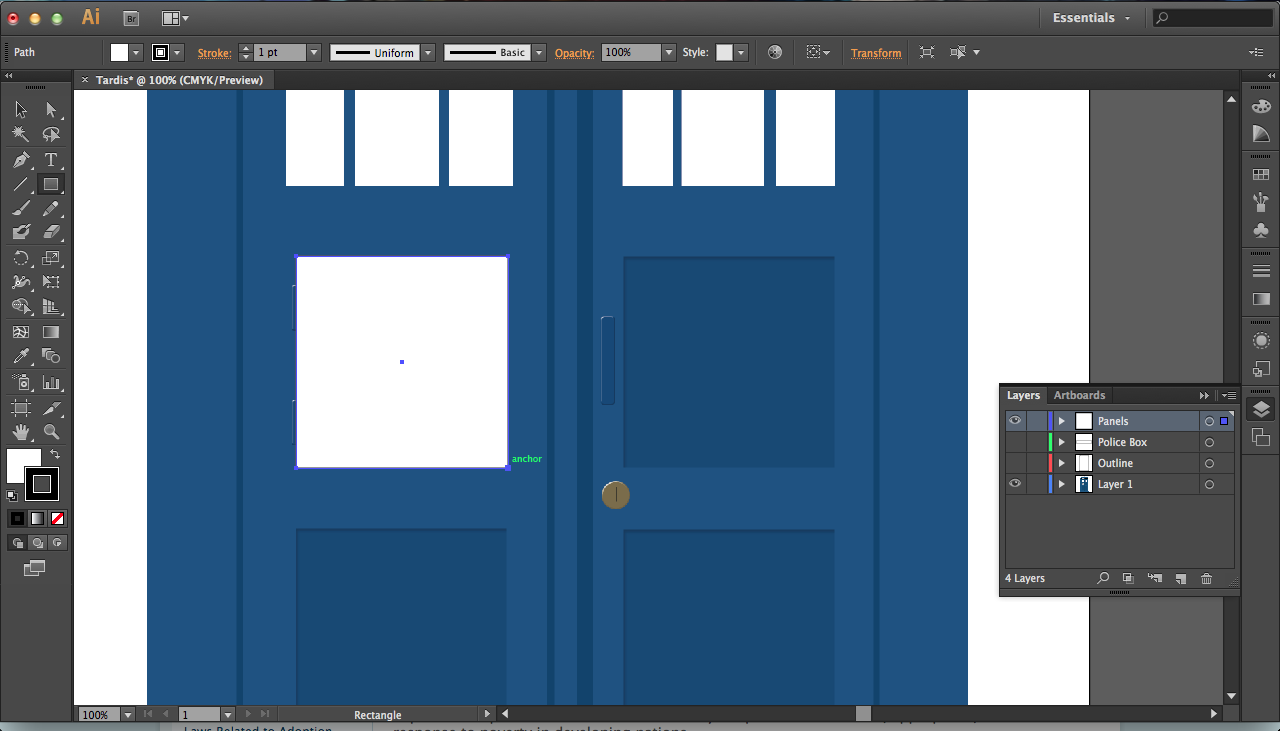Select the Gradient tool
Screen dimensions: 1280x731
click(52, 332)
